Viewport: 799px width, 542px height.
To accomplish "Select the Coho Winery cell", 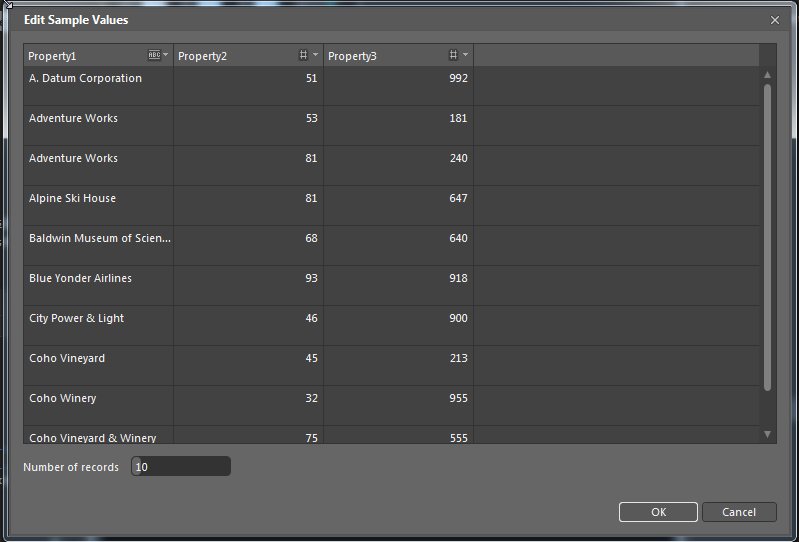I will (x=98, y=405).
